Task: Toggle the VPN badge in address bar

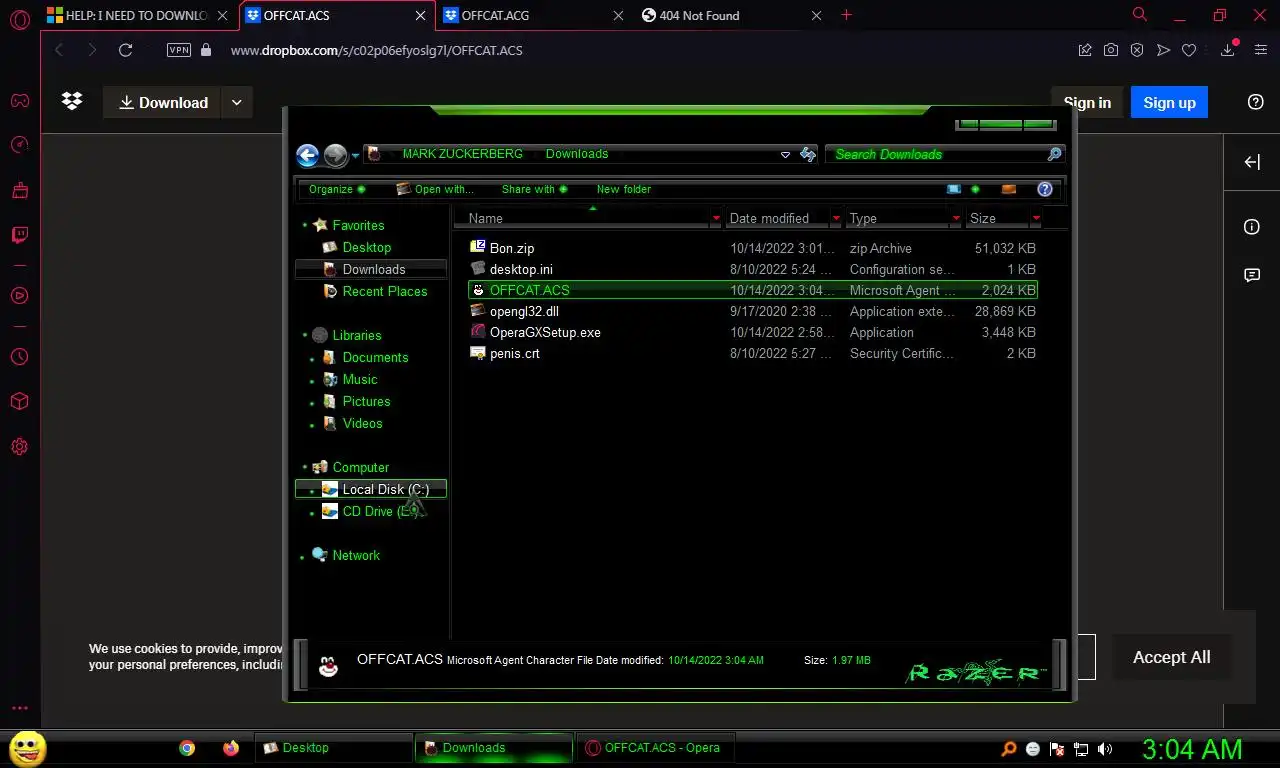Action: tap(179, 50)
